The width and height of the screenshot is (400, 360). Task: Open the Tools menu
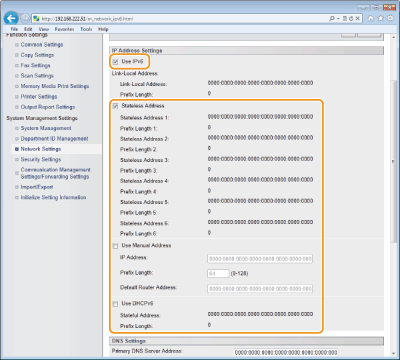point(86,29)
